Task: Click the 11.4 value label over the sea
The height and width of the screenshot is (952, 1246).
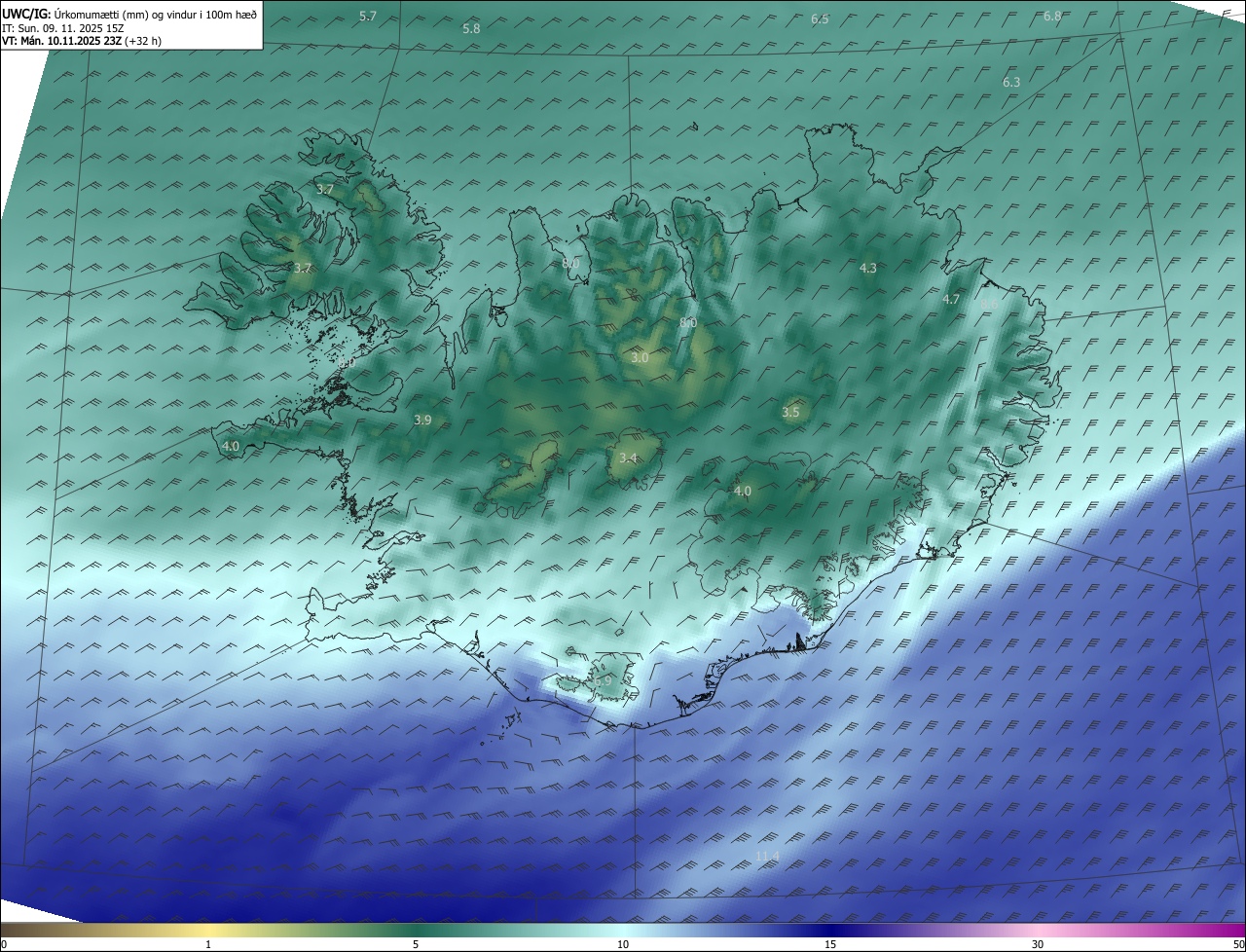Action: point(767,857)
